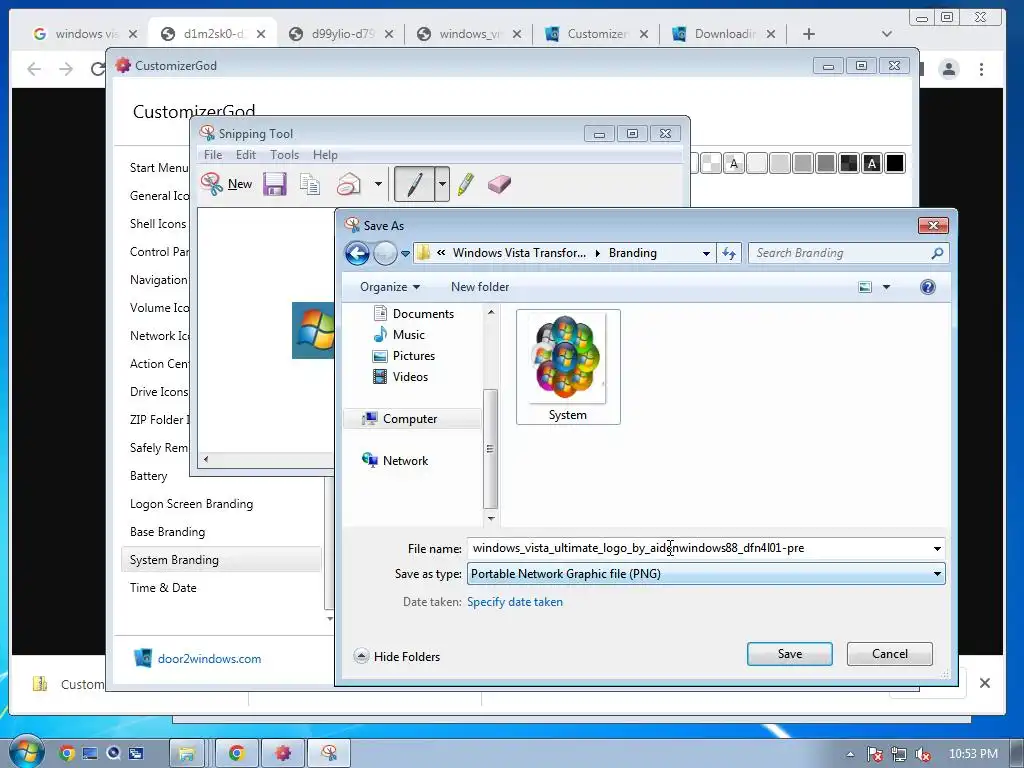
Task: Open the door2windows.com link
Action: click(x=209, y=659)
